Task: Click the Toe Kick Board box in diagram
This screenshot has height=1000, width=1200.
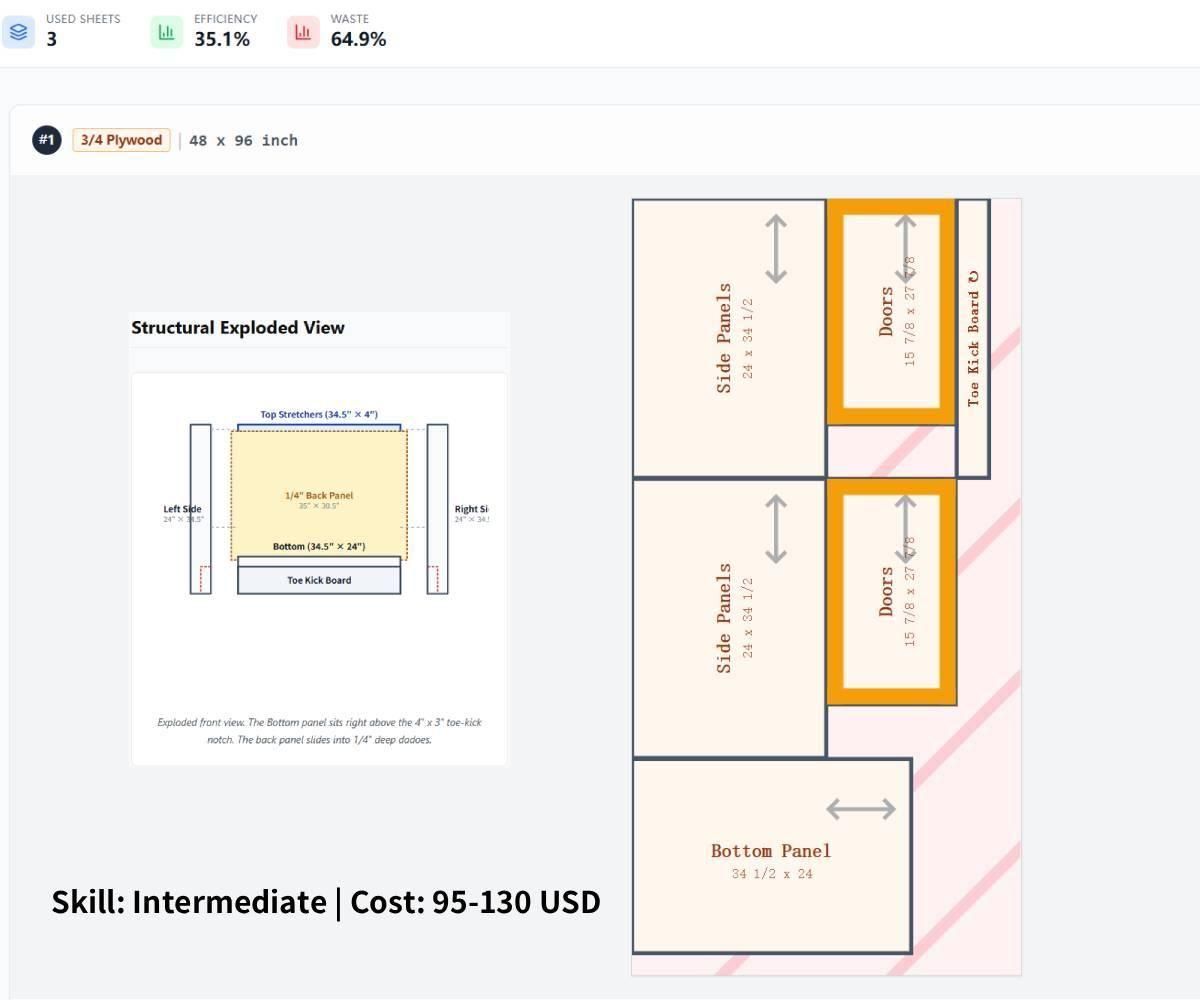Action: click(x=319, y=580)
